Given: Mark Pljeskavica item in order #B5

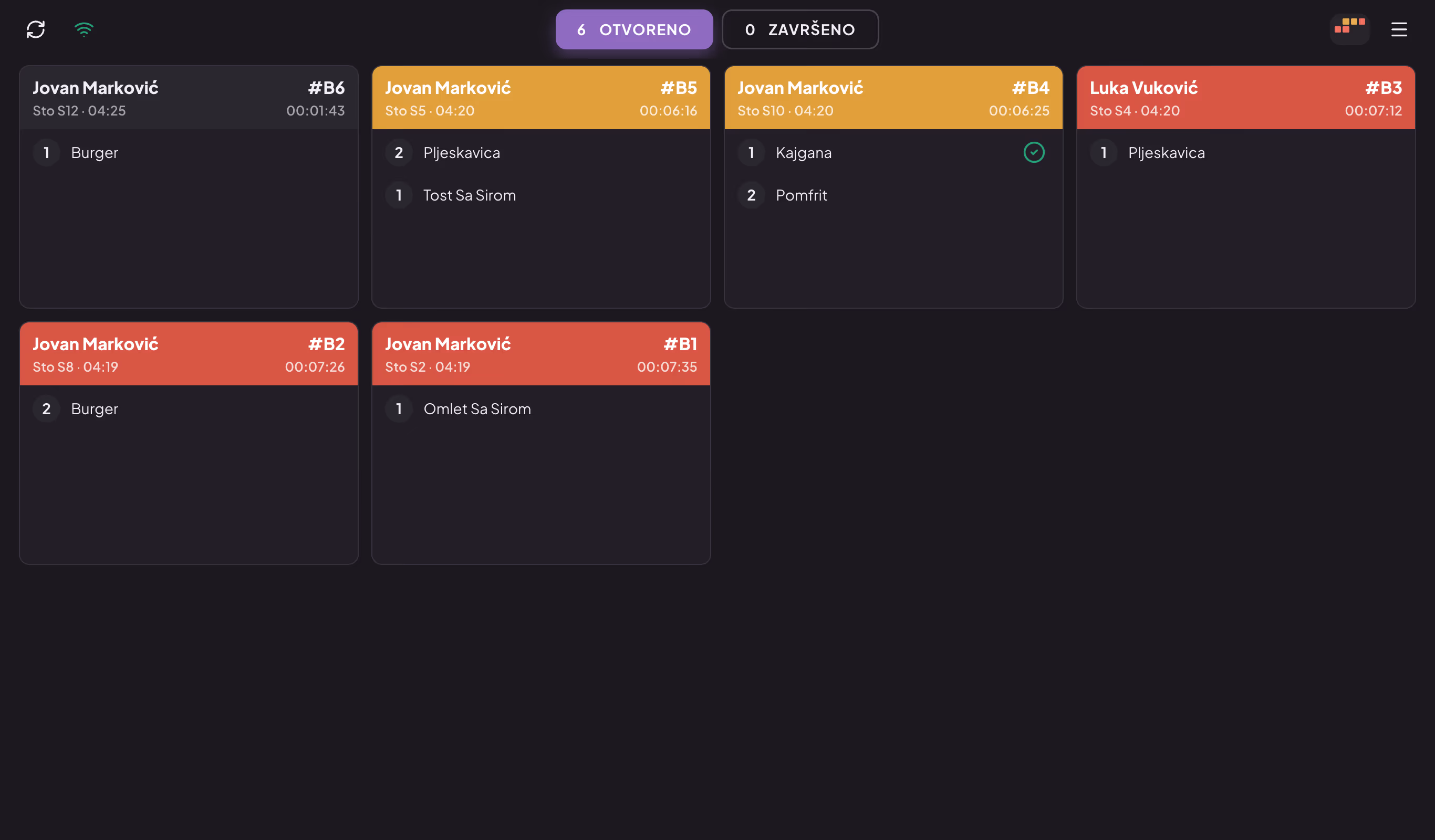Looking at the screenshot, I should [x=541, y=153].
